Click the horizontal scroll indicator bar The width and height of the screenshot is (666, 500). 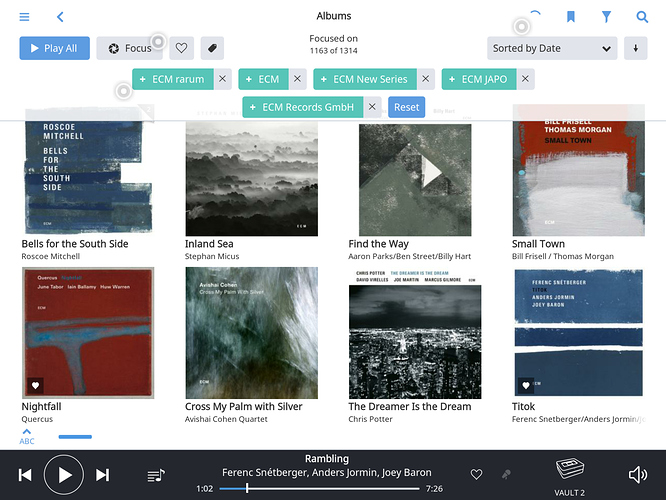(x=75, y=437)
